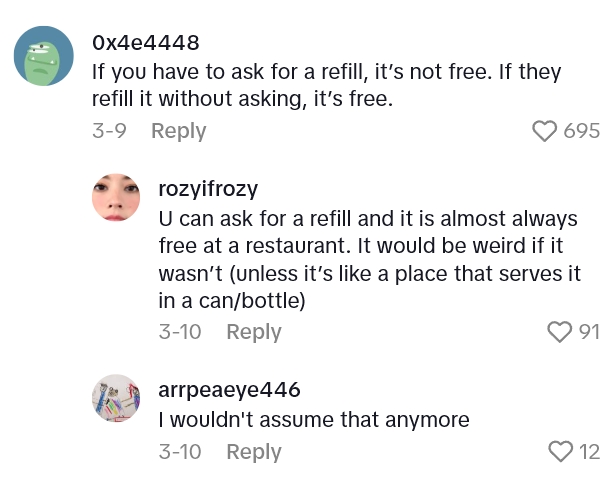Open the arrpeaeye446 username link
608x481 pixels.
click(229, 390)
